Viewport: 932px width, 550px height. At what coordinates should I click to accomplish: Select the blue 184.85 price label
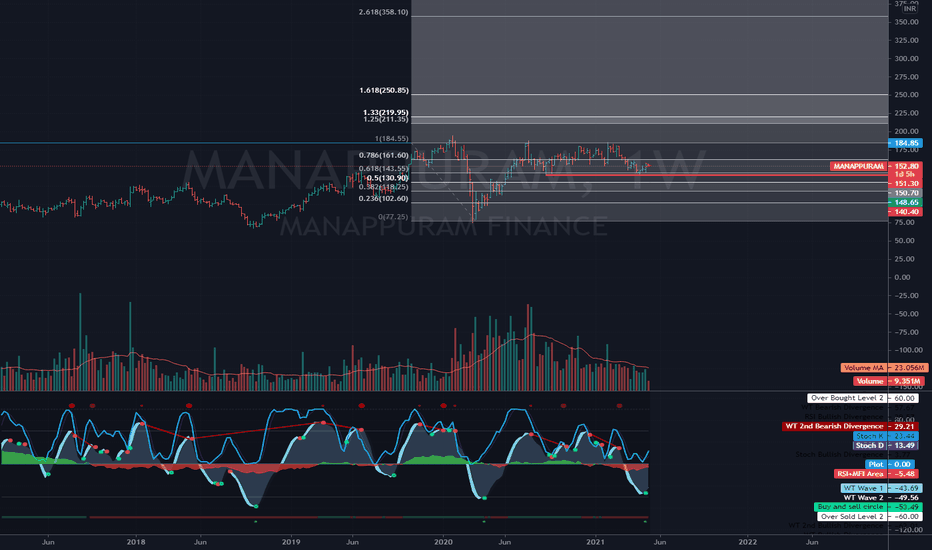(x=906, y=143)
